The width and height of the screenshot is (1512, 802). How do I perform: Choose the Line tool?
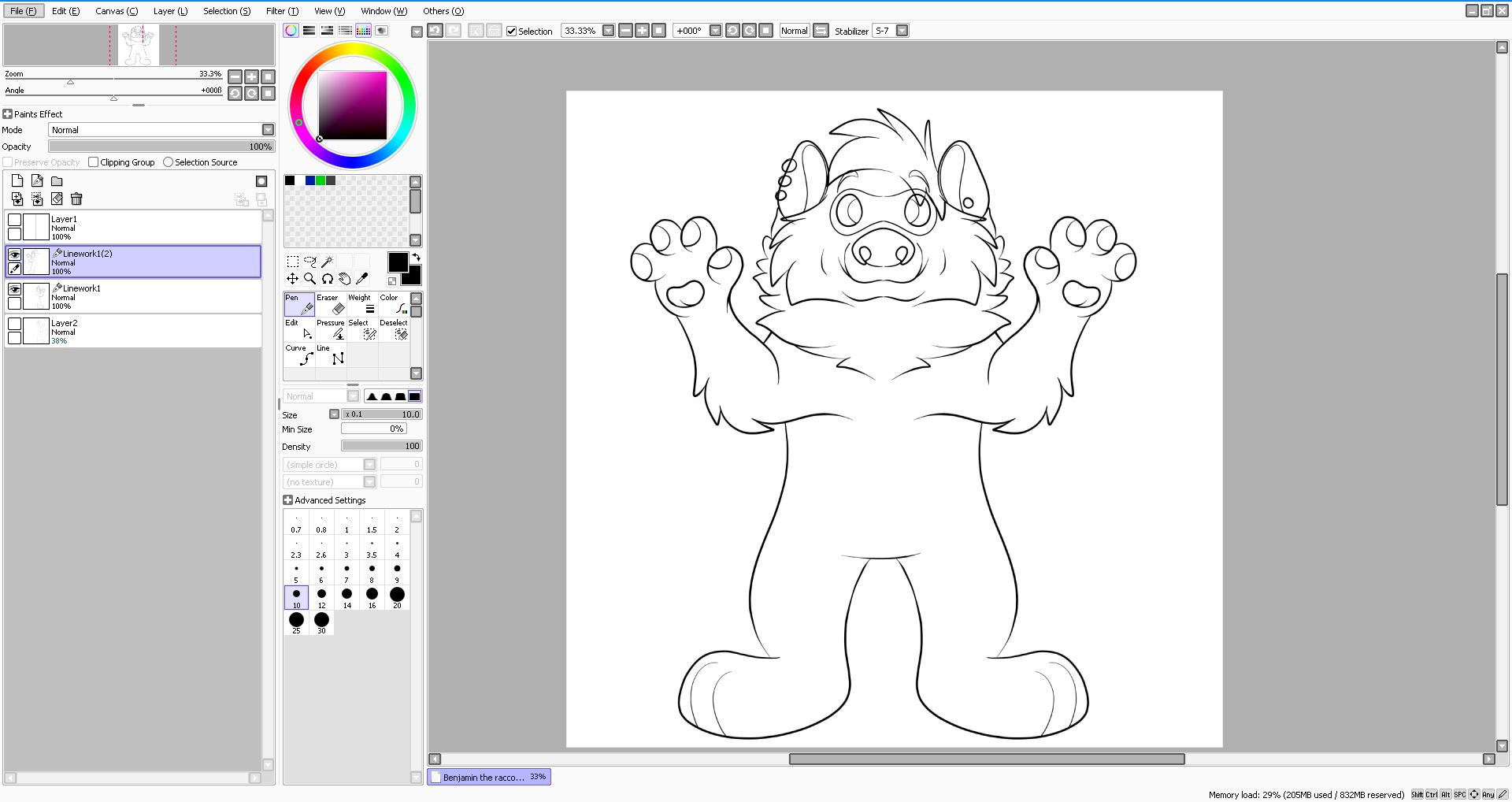pos(331,355)
